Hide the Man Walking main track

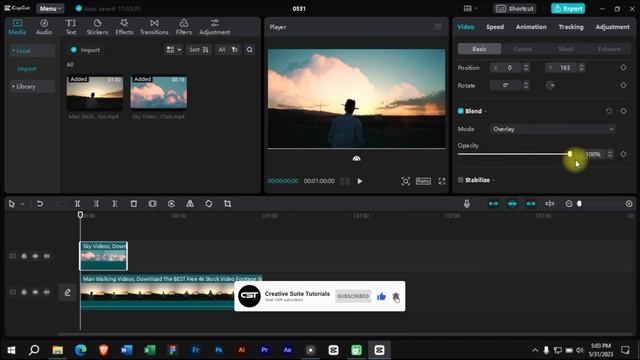[35, 292]
